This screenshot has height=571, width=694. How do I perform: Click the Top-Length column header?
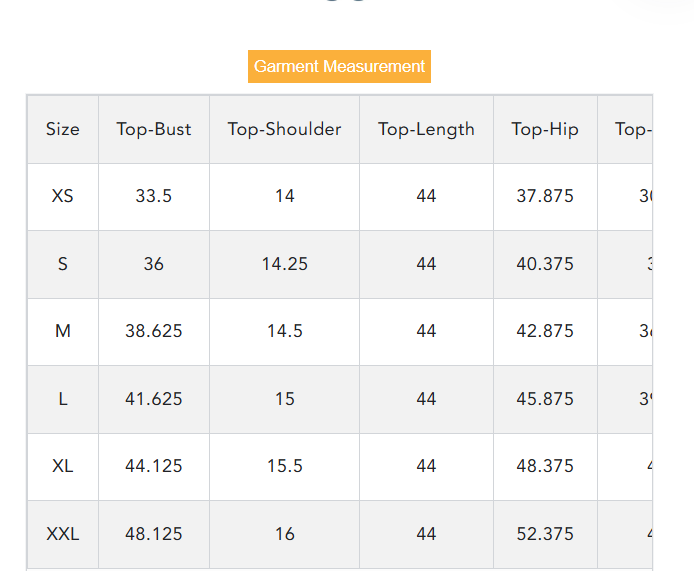426,129
